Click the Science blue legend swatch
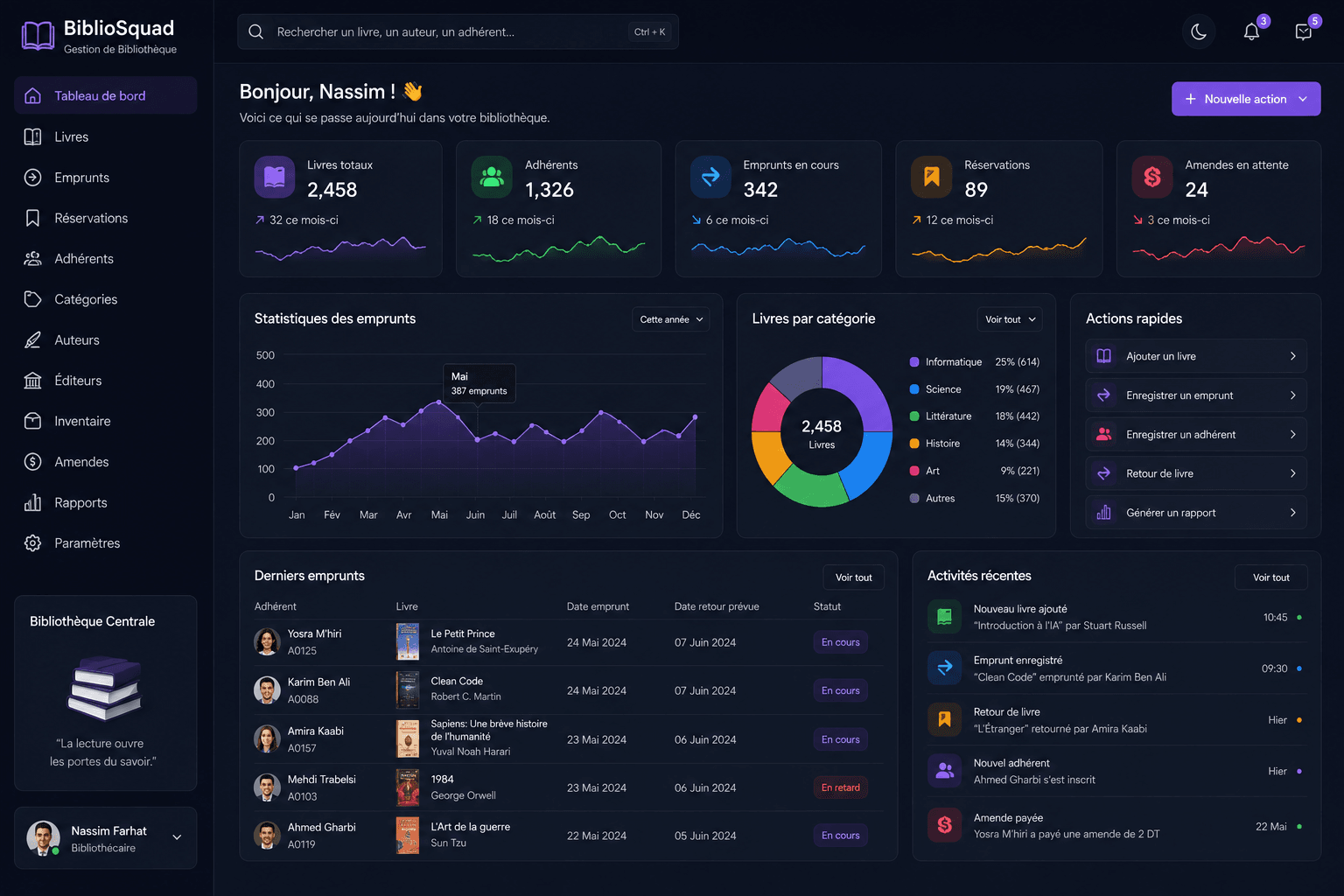The width and height of the screenshot is (1344, 896). 914,389
